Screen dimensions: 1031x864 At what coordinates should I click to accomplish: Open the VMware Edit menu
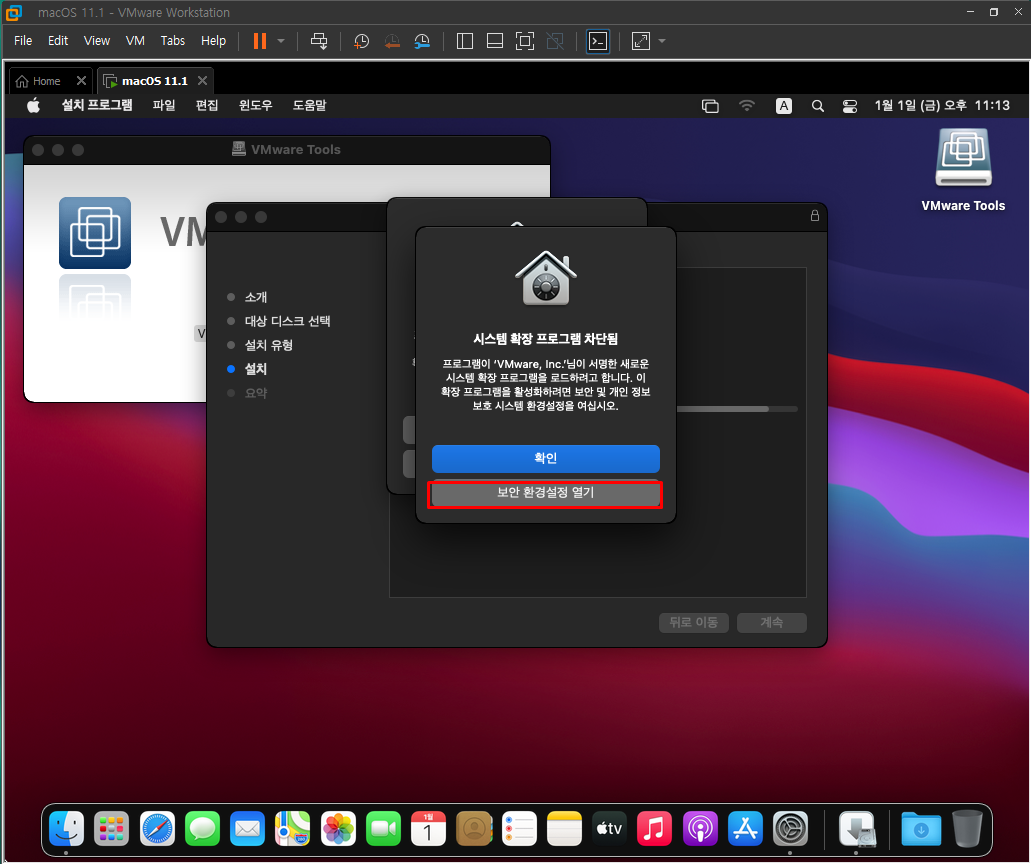(x=58, y=41)
